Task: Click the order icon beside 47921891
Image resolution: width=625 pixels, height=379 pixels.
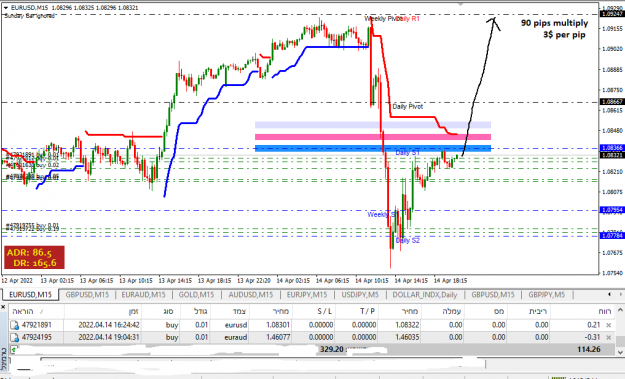Action: (14, 325)
